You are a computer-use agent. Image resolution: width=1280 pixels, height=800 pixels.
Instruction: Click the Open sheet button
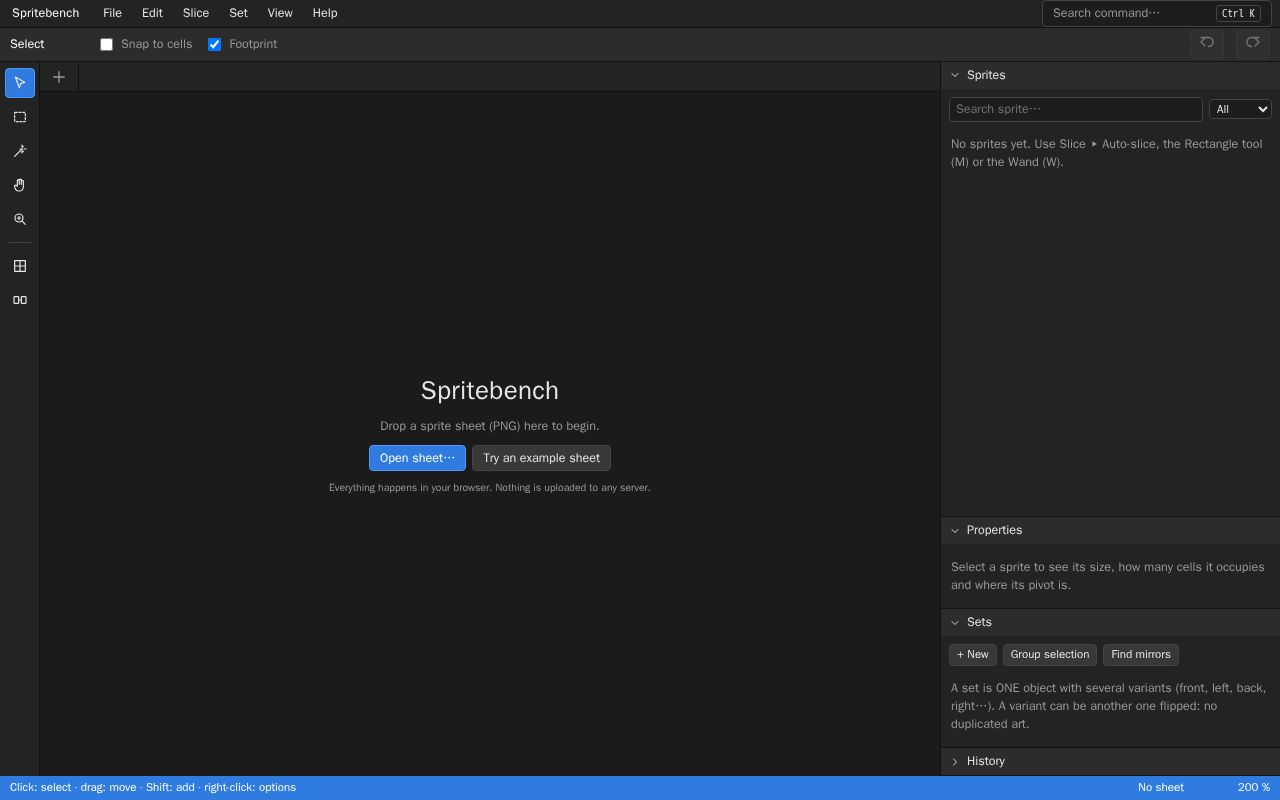(417, 458)
